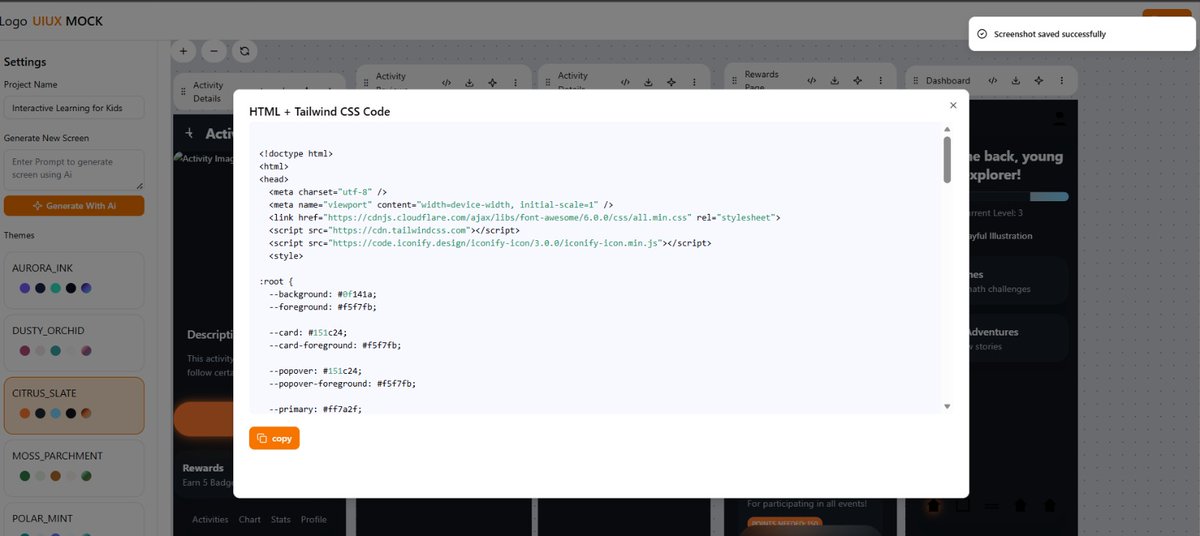Click the "Screenshot saved successfully" toast message
The width and height of the screenshot is (1200, 536).
point(1050,34)
